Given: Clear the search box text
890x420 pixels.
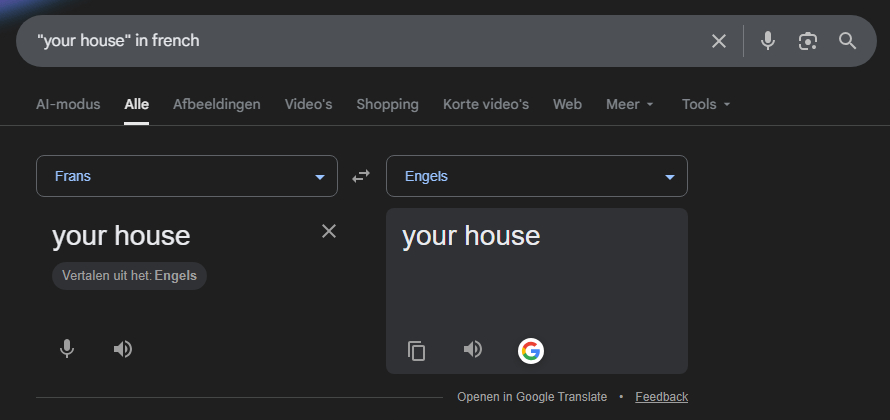Looking at the screenshot, I should (719, 41).
